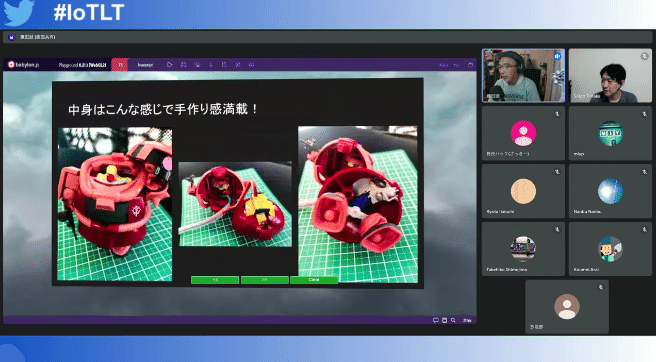Click the muted mic icon on the pink avatar's tile
Image resolution: width=656 pixels, height=362 pixels.
pyautogui.click(x=557, y=113)
